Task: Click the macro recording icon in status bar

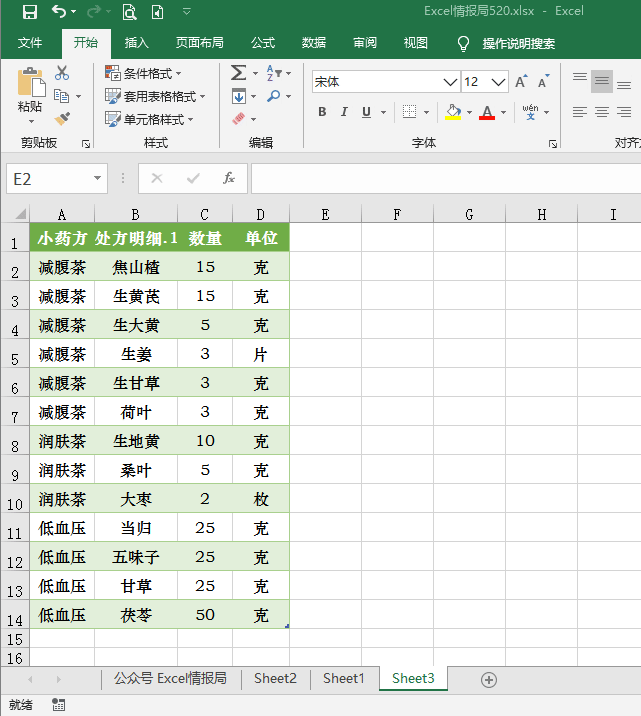Action: (58, 705)
